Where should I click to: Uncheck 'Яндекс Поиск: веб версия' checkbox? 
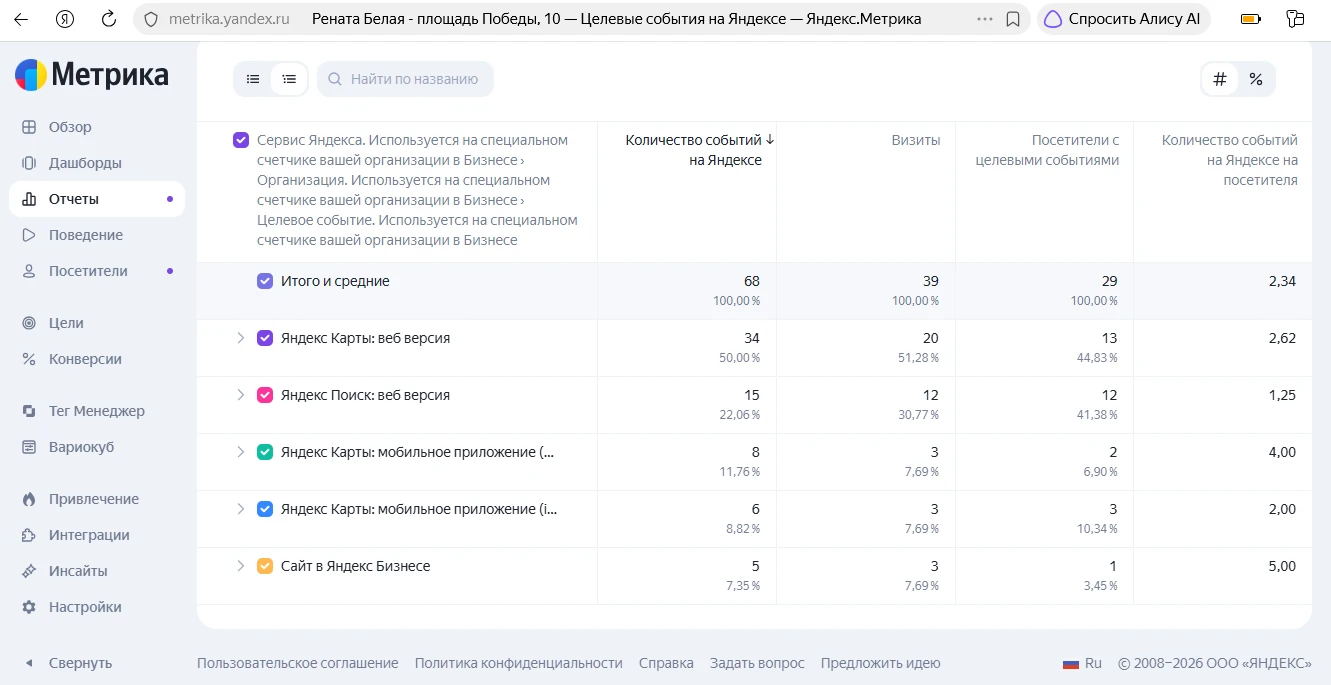point(265,395)
